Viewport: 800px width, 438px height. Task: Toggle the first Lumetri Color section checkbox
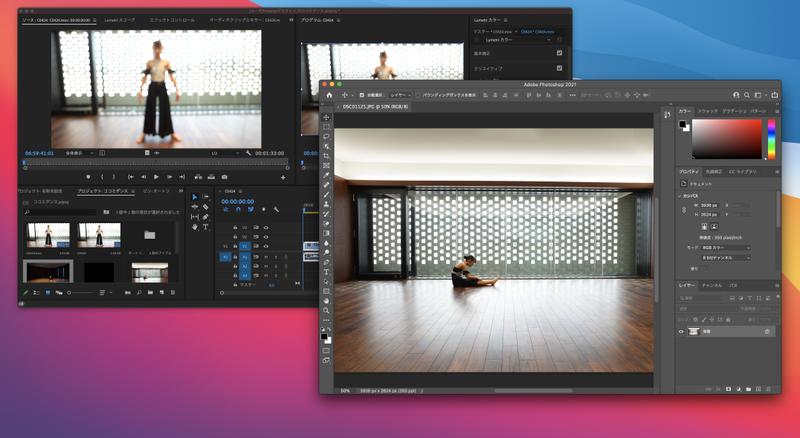coord(559,53)
